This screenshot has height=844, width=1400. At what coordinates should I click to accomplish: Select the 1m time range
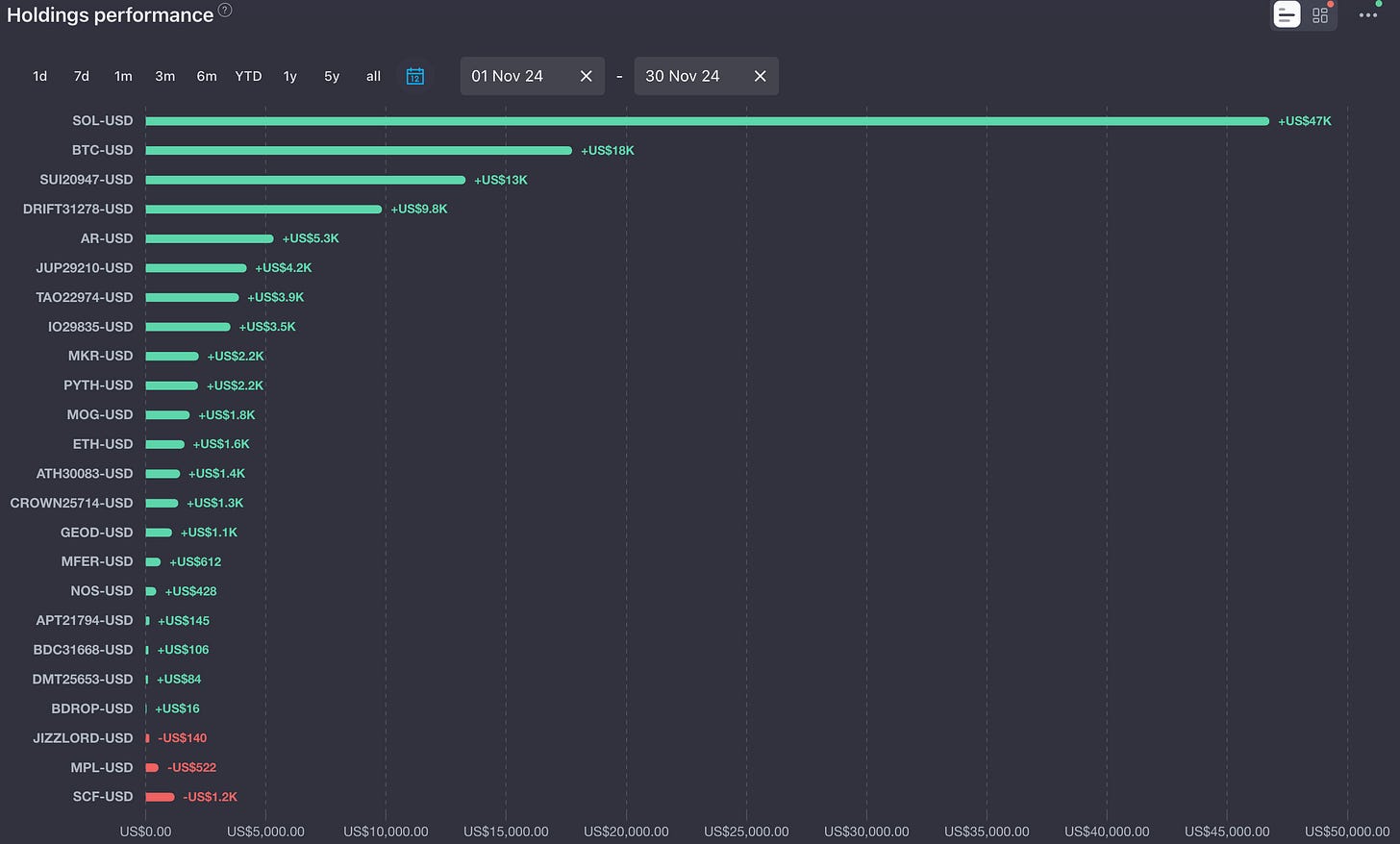123,76
